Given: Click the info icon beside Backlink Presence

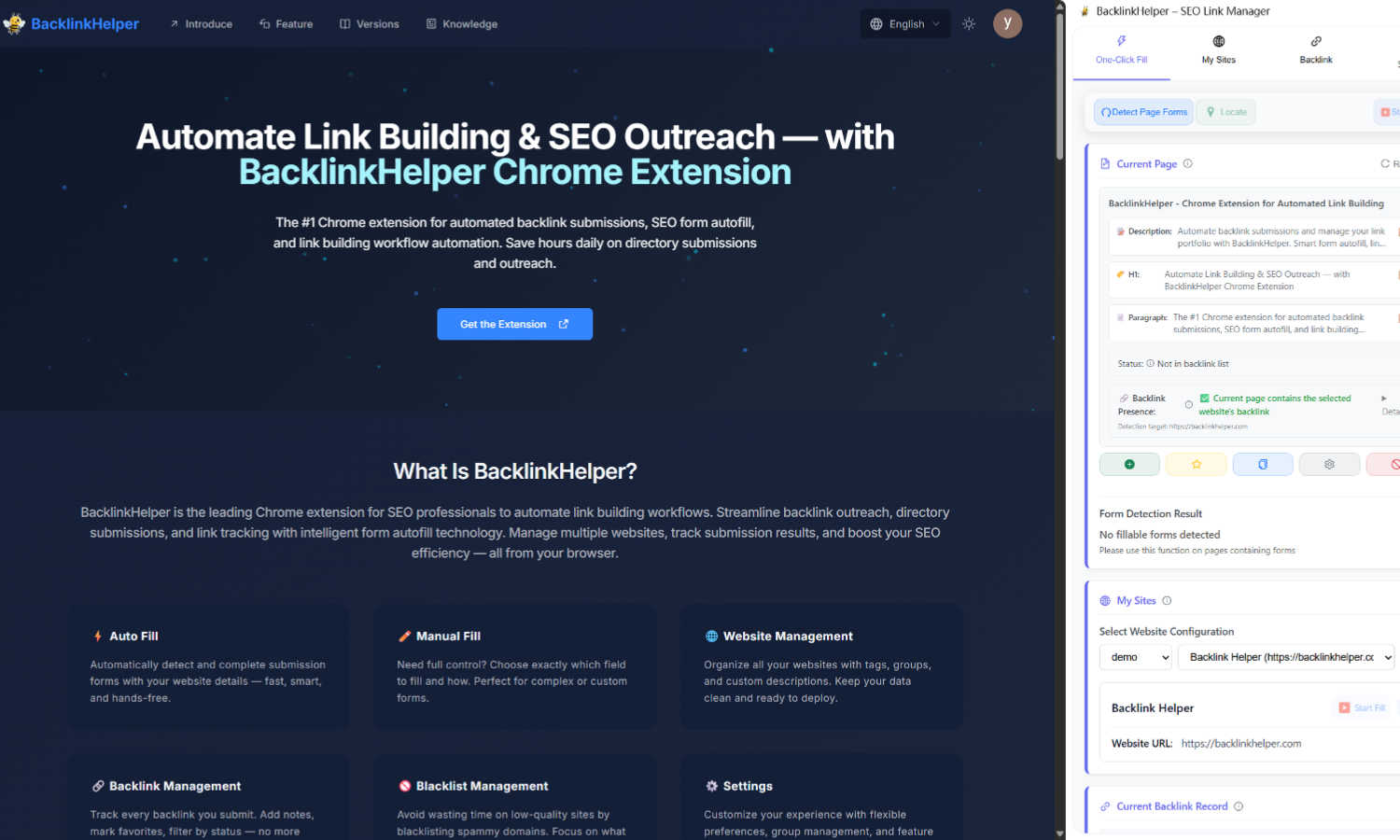Looking at the screenshot, I should click(1189, 405).
